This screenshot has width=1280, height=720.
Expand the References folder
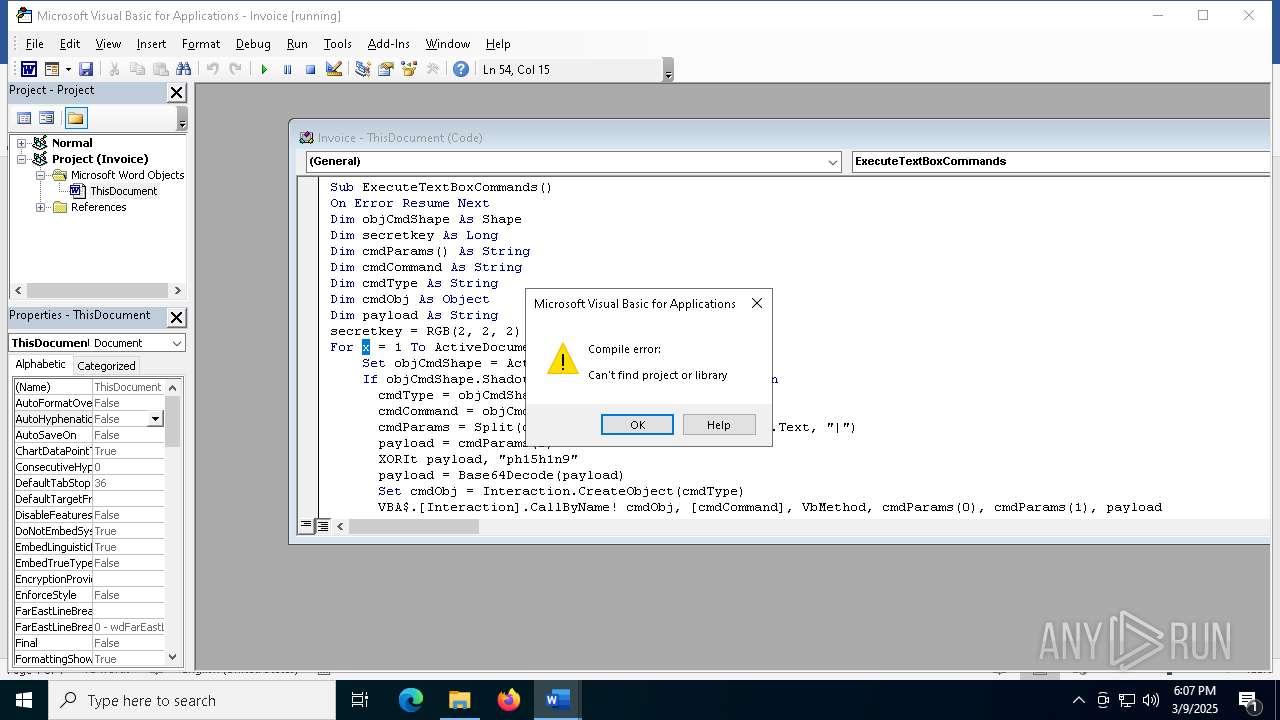pyautogui.click(x=41, y=207)
